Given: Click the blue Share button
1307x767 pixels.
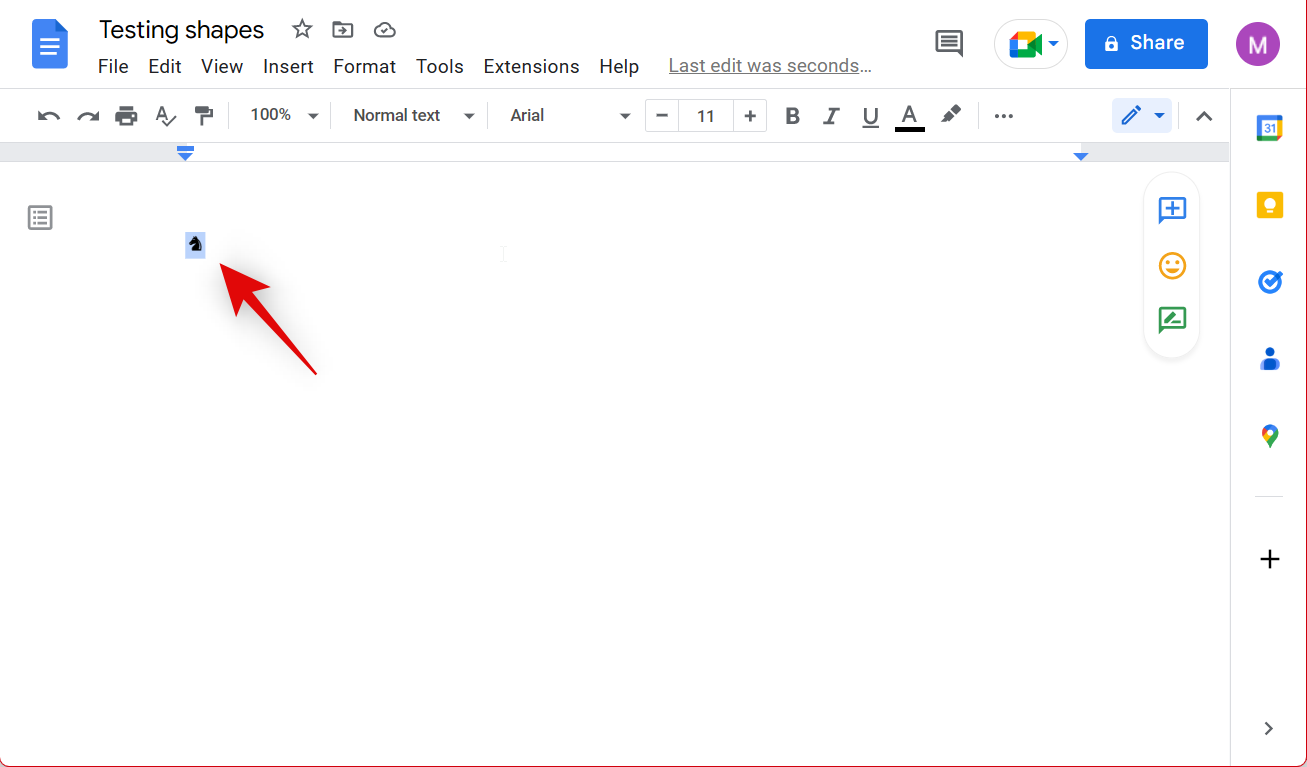Looking at the screenshot, I should (x=1146, y=43).
